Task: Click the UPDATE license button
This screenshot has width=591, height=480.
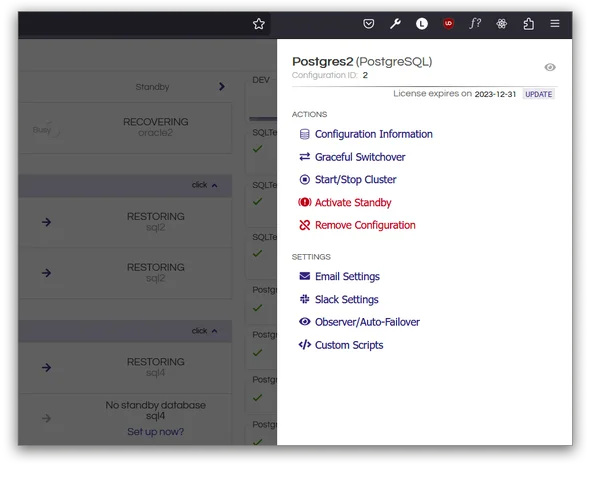Action: click(x=539, y=94)
